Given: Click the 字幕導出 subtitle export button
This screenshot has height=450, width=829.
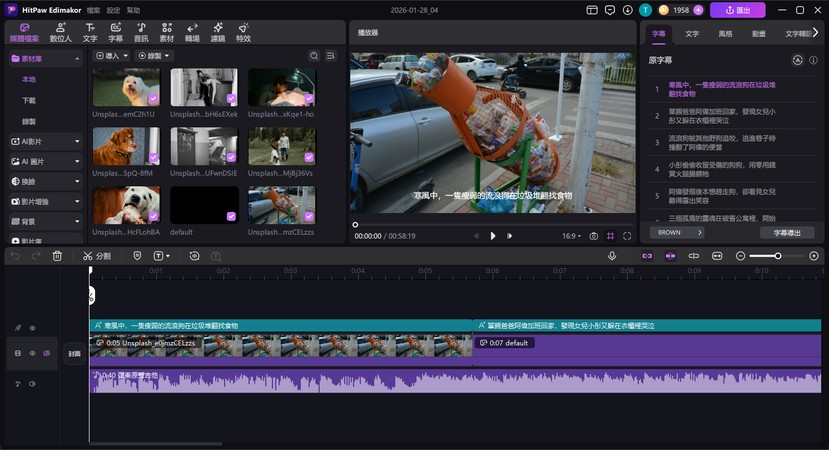Looking at the screenshot, I should [786, 232].
